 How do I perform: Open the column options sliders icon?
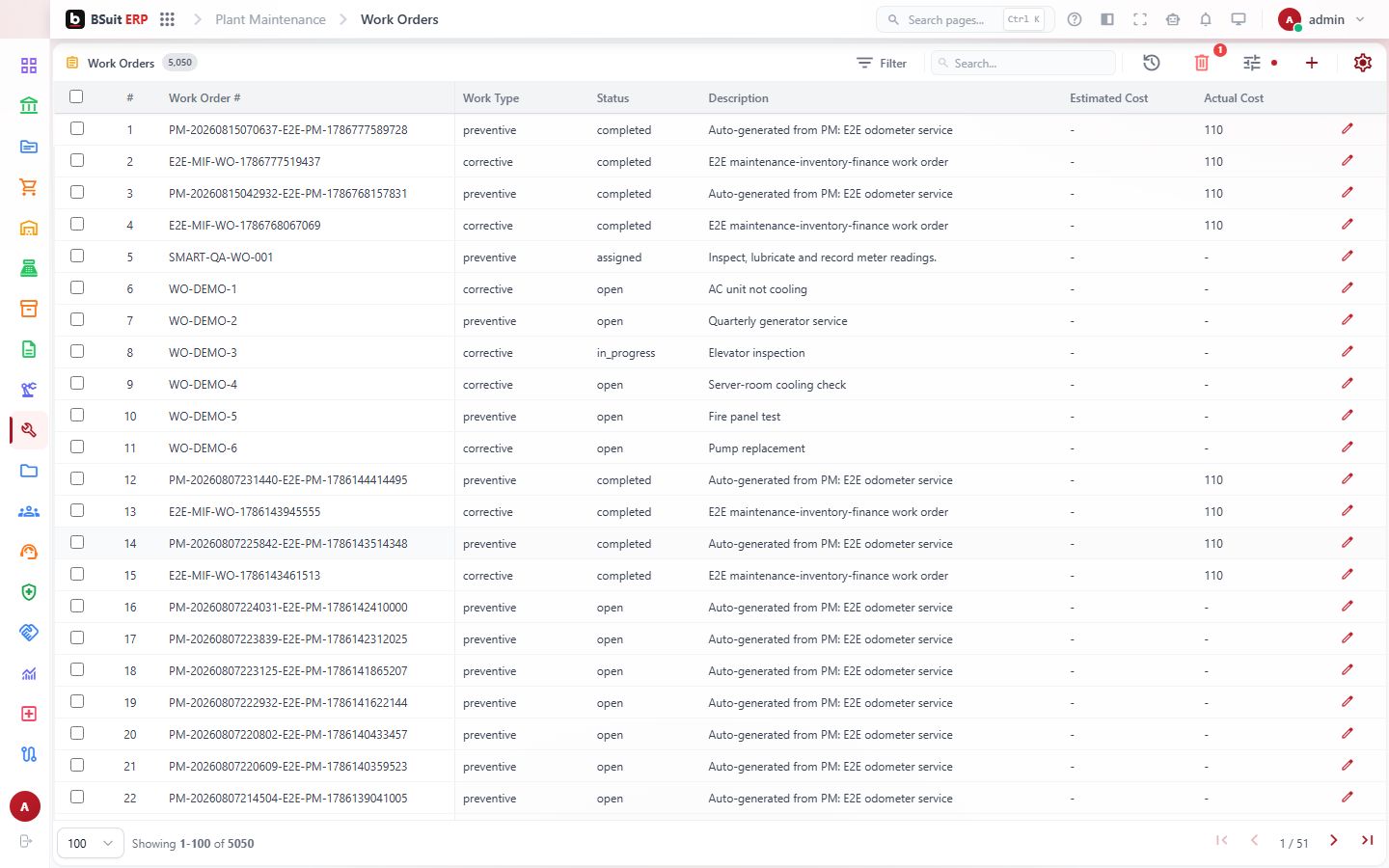(x=1252, y=63)
